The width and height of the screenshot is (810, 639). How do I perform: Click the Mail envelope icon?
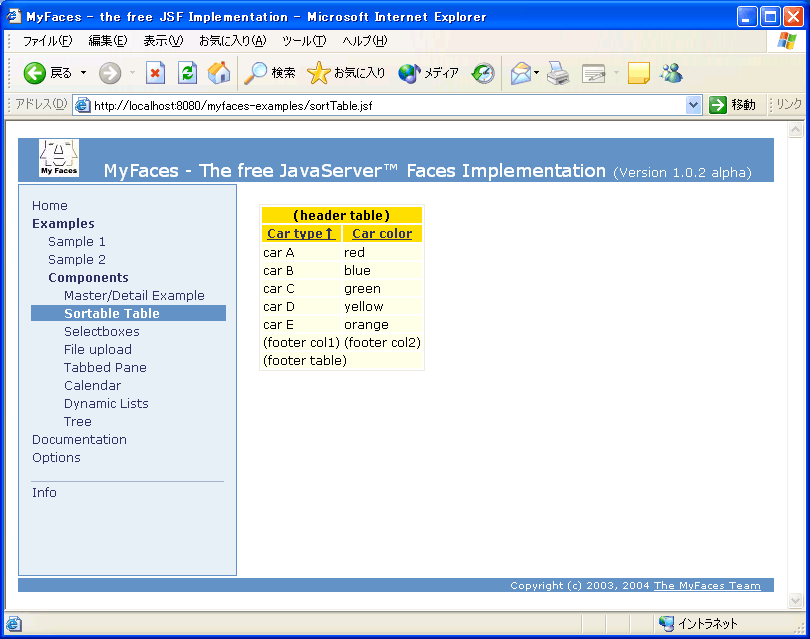tap(520, 73)
